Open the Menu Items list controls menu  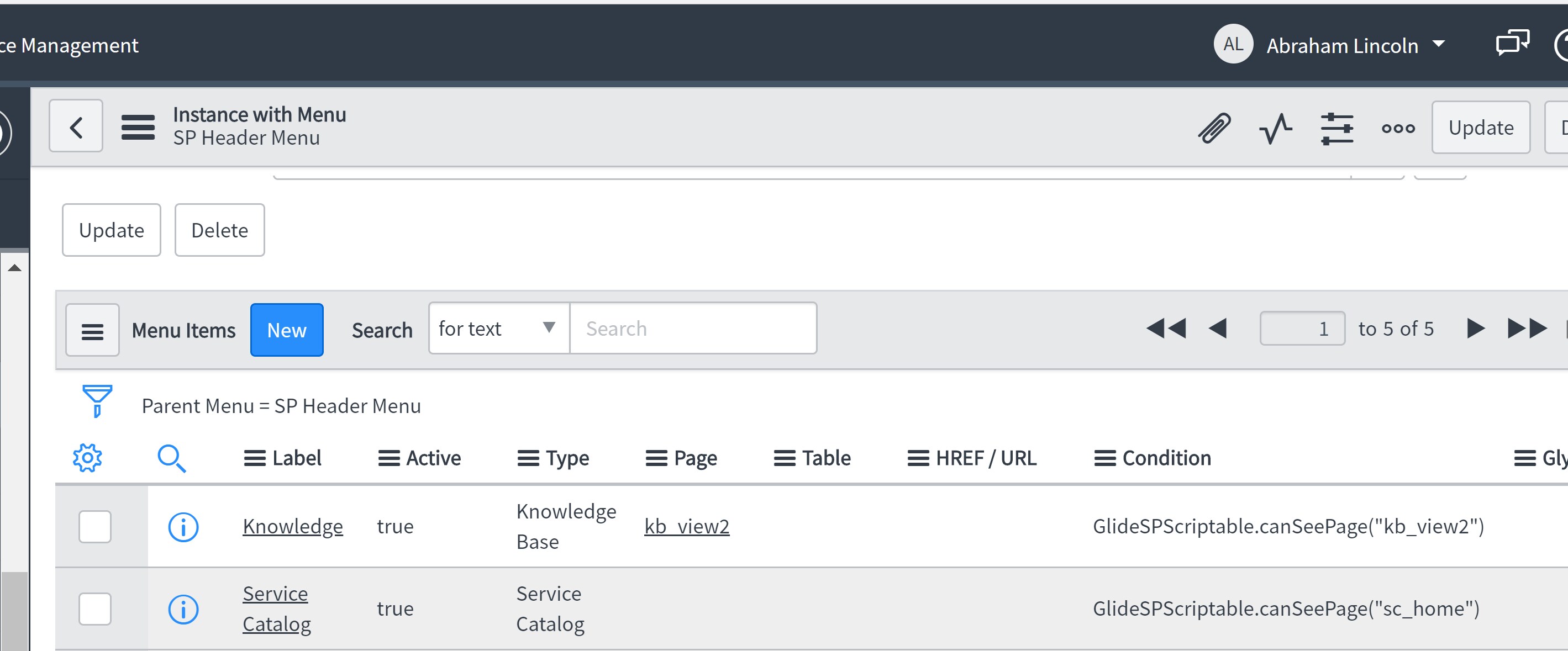point(92,330)
